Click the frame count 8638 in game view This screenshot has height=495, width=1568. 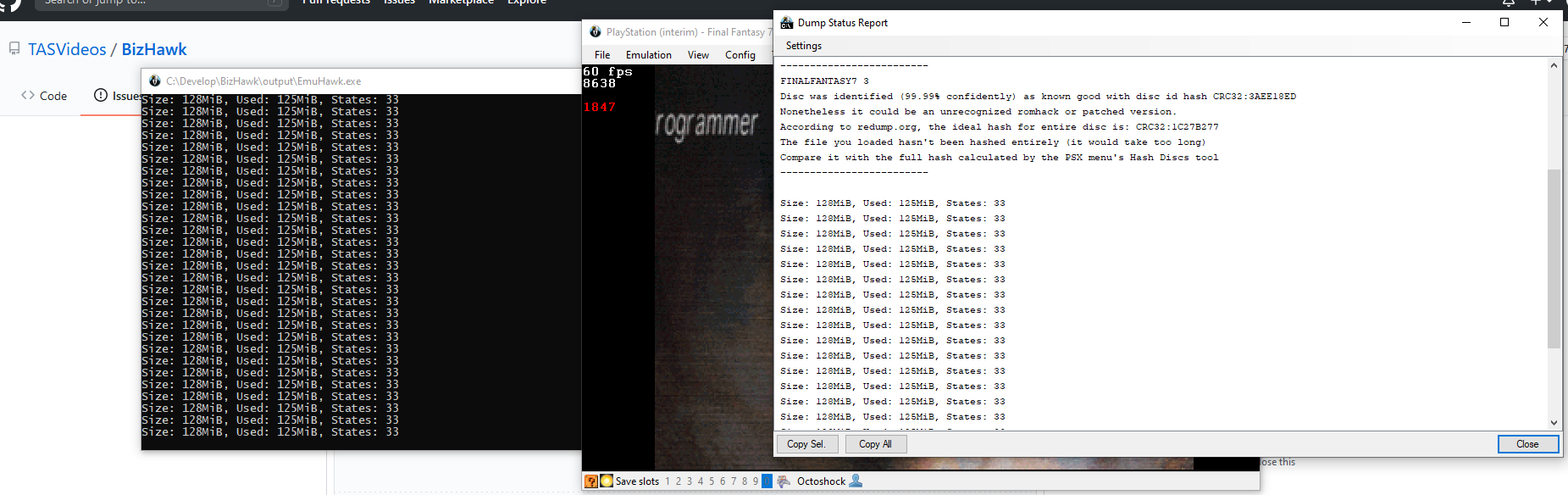[x=599, y=84]
